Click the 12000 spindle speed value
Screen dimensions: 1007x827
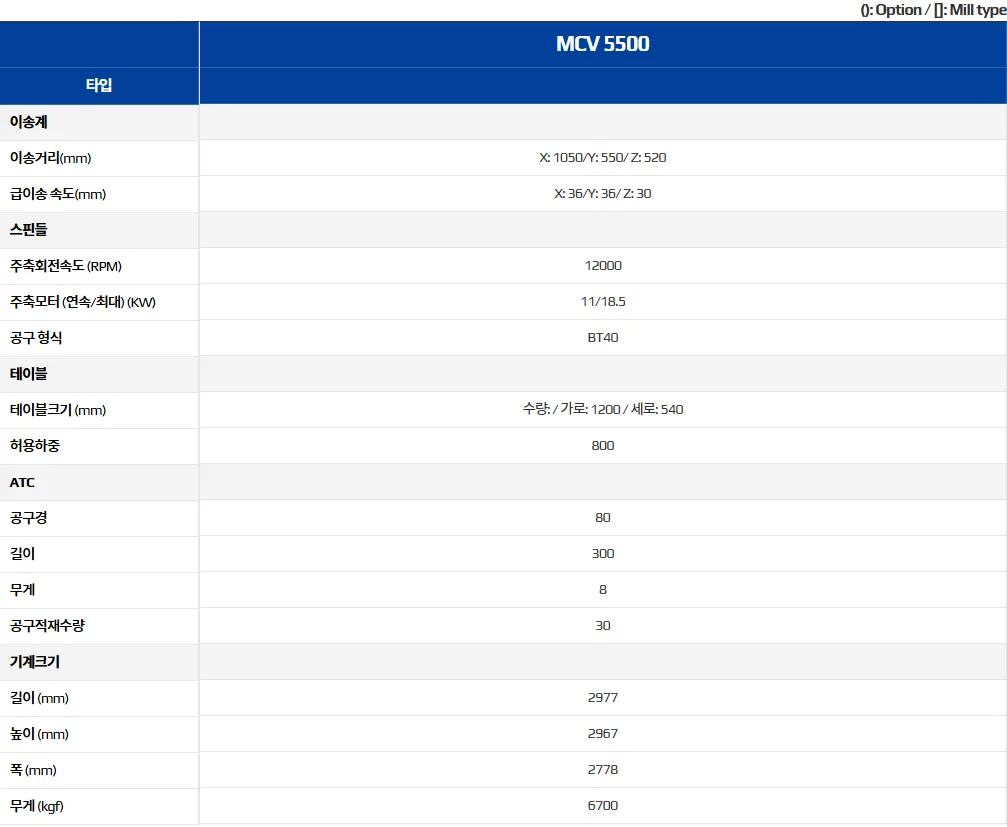[602, 265]
